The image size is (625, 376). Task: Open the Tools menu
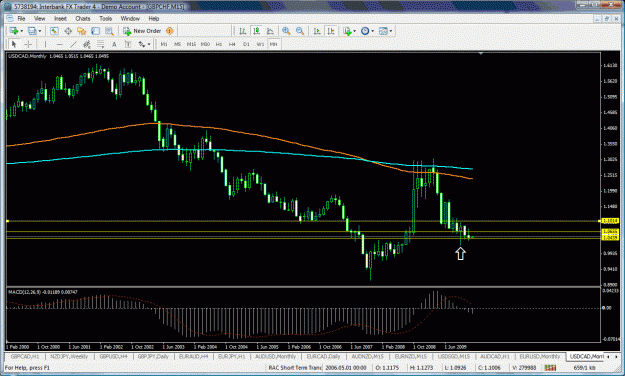[x=106, y=18]
